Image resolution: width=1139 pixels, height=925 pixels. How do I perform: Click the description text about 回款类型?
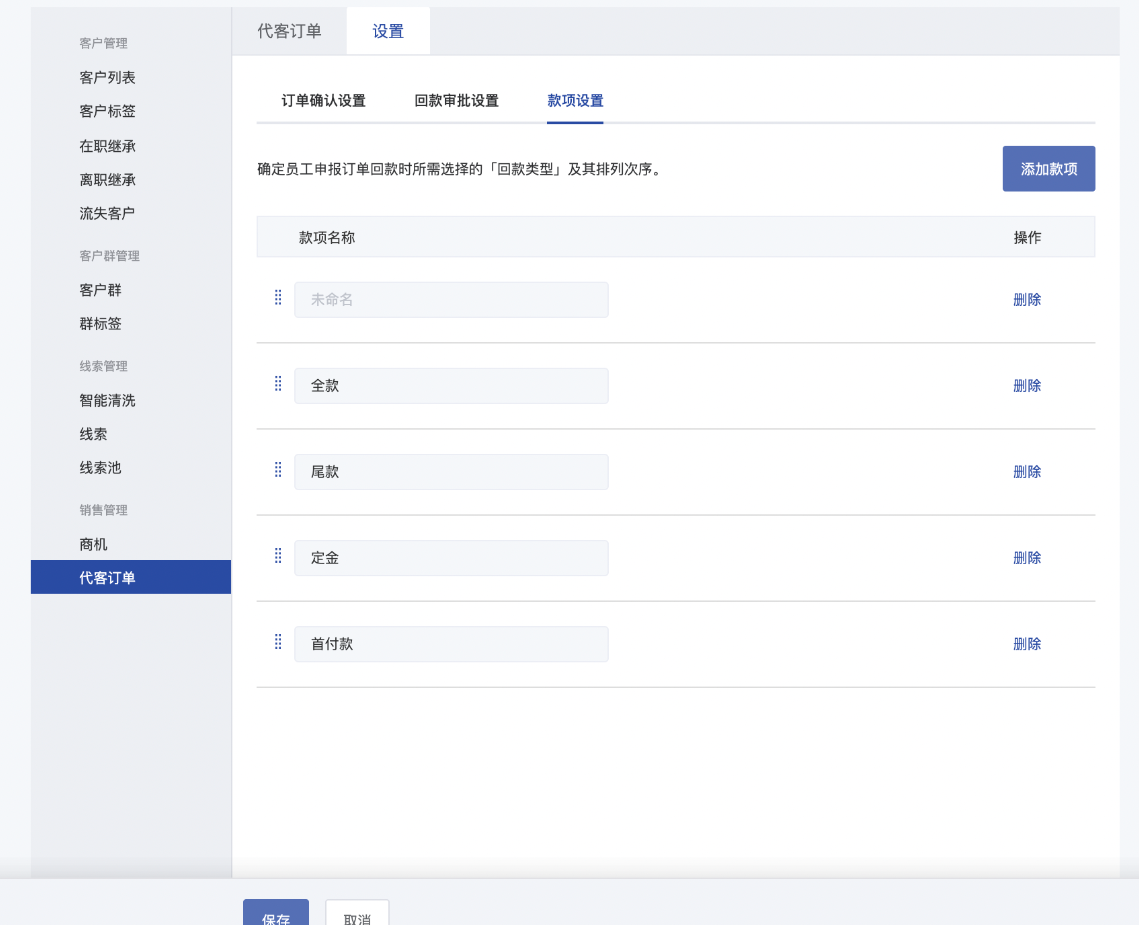[x=461, y=169]
